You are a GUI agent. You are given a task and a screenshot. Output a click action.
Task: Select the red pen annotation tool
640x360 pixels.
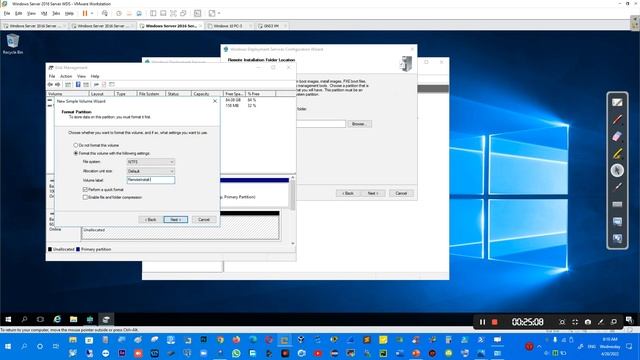pyautogui.click(x=617, y=120)
